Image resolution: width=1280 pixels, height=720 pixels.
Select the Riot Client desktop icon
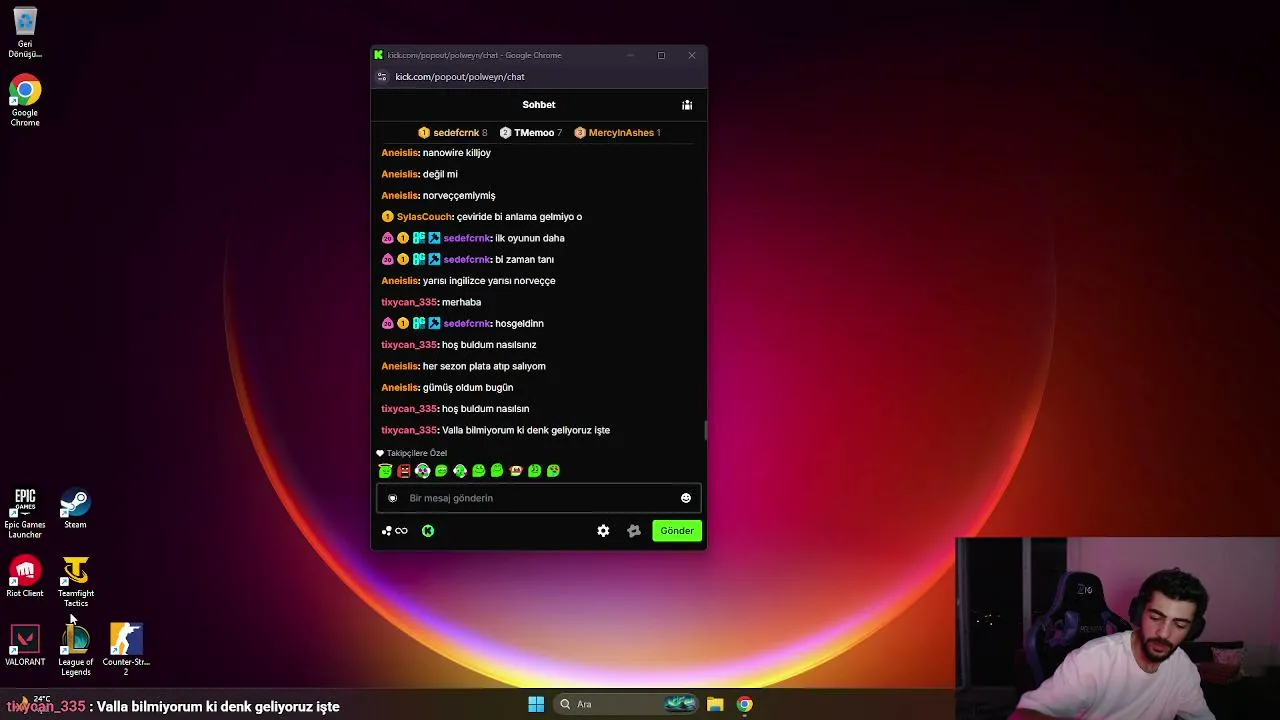(x=25, y=577)
